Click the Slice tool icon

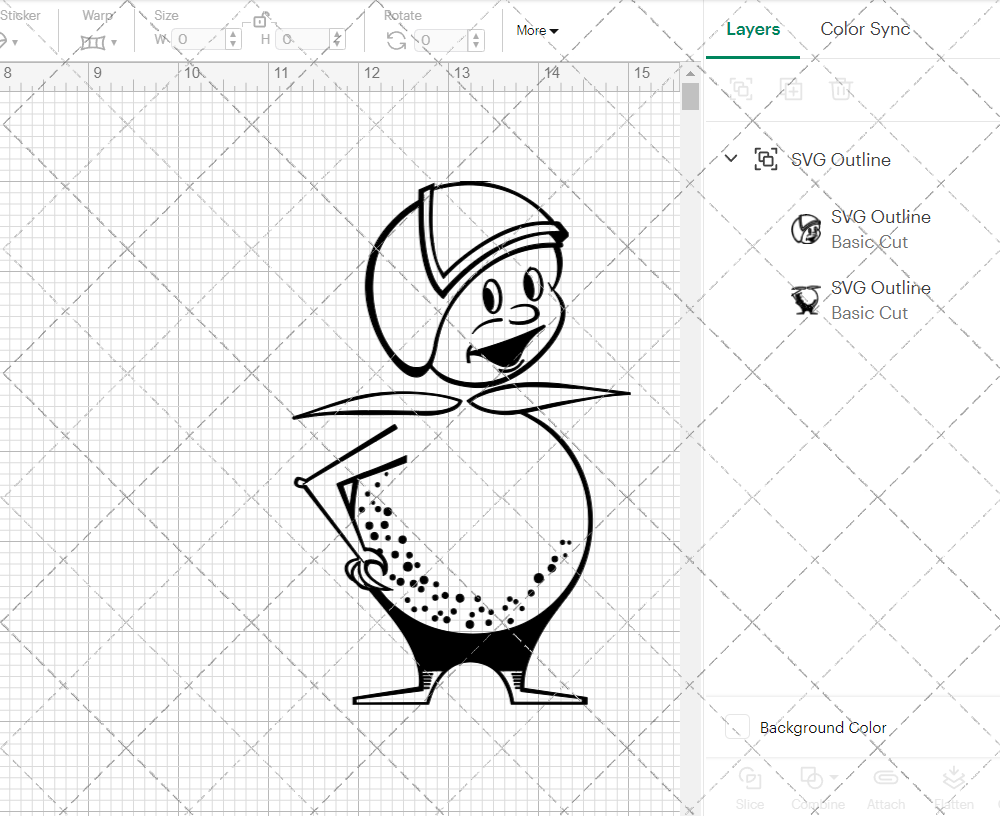point(749,779)
